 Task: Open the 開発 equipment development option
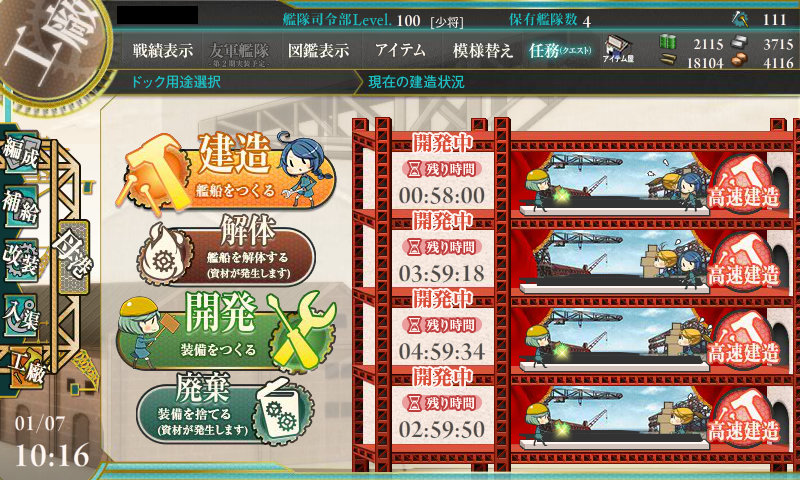pos(227,331)
